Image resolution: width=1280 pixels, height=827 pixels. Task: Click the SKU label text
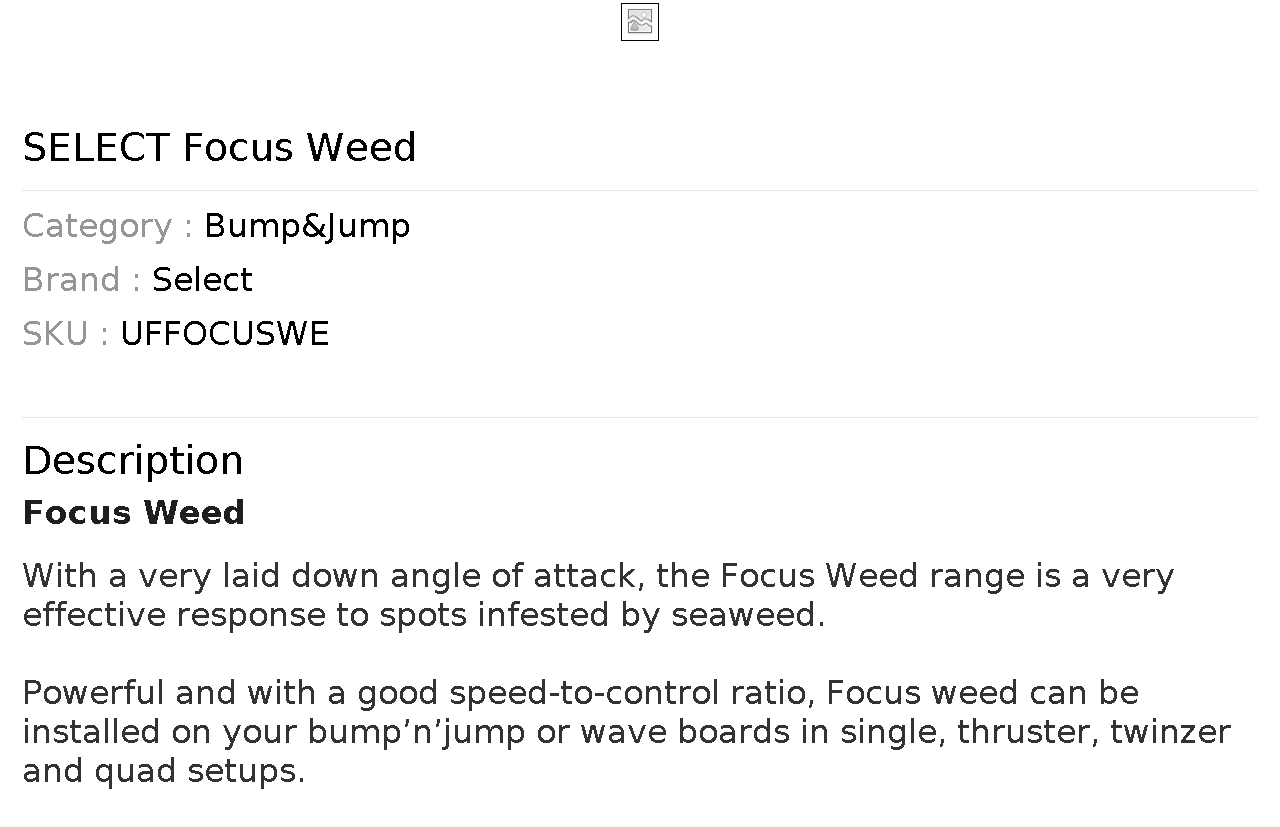[55, 334]
